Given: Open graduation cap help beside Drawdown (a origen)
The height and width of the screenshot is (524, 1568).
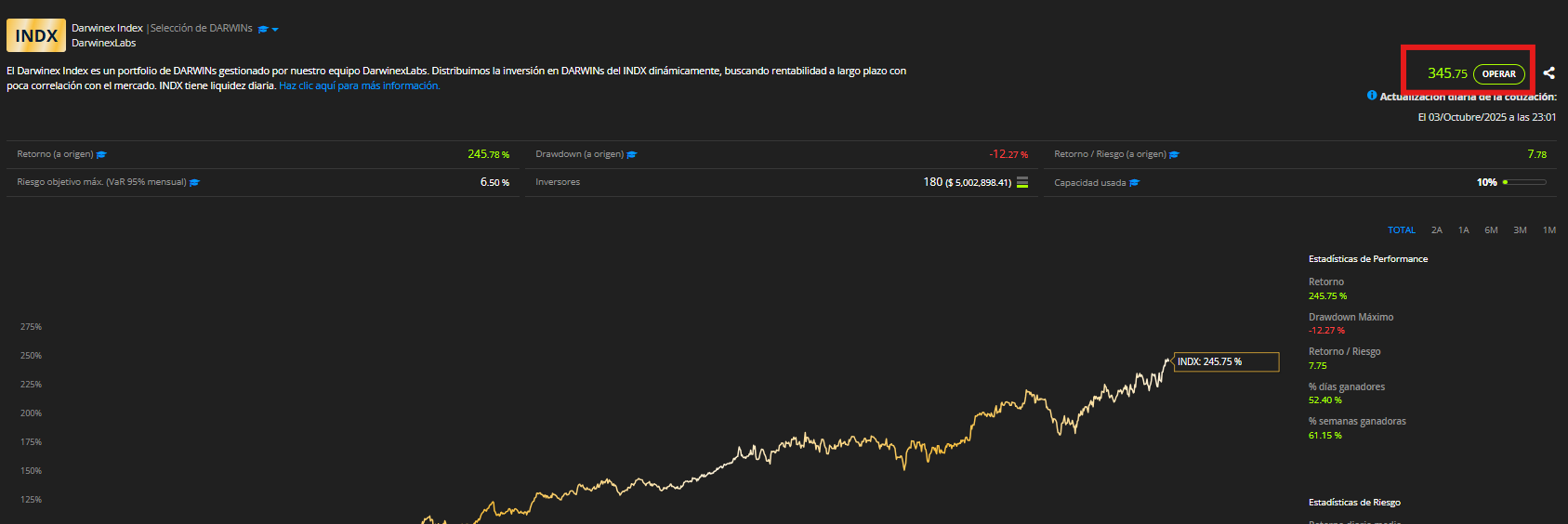Looking at the screenshot, I should pos(632,155).
